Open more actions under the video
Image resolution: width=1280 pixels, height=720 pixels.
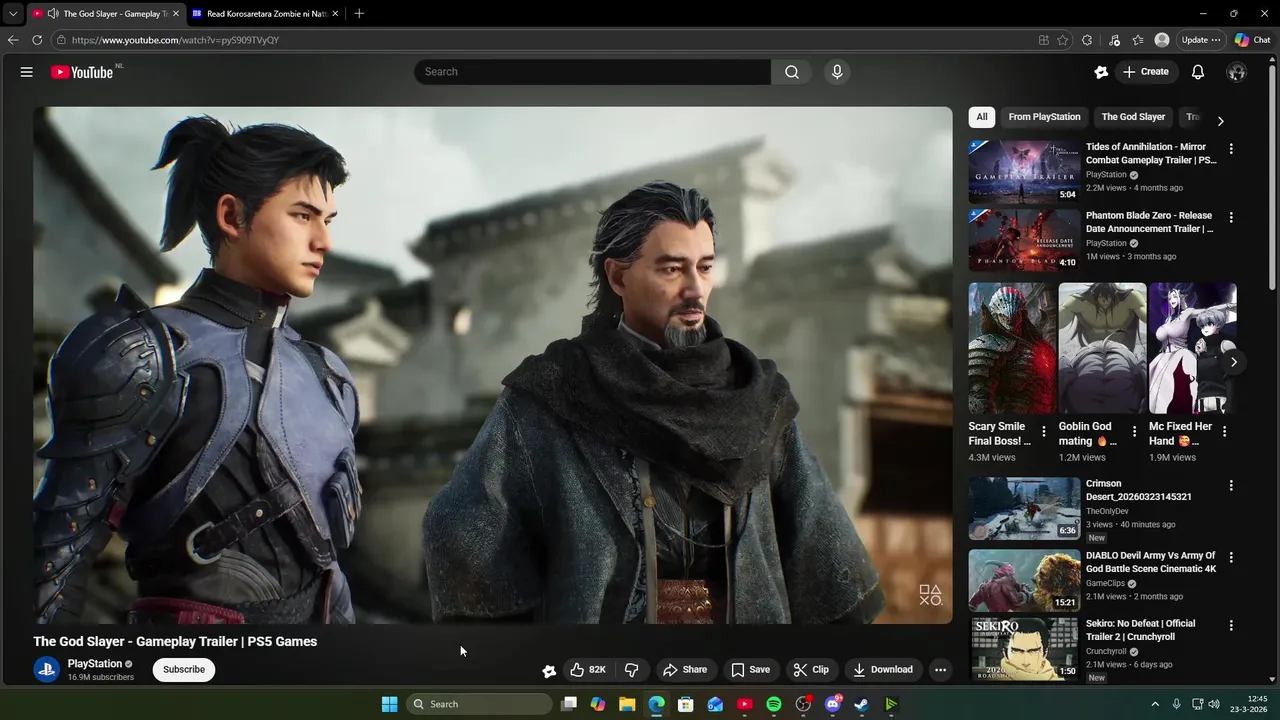tap(940, 670)
